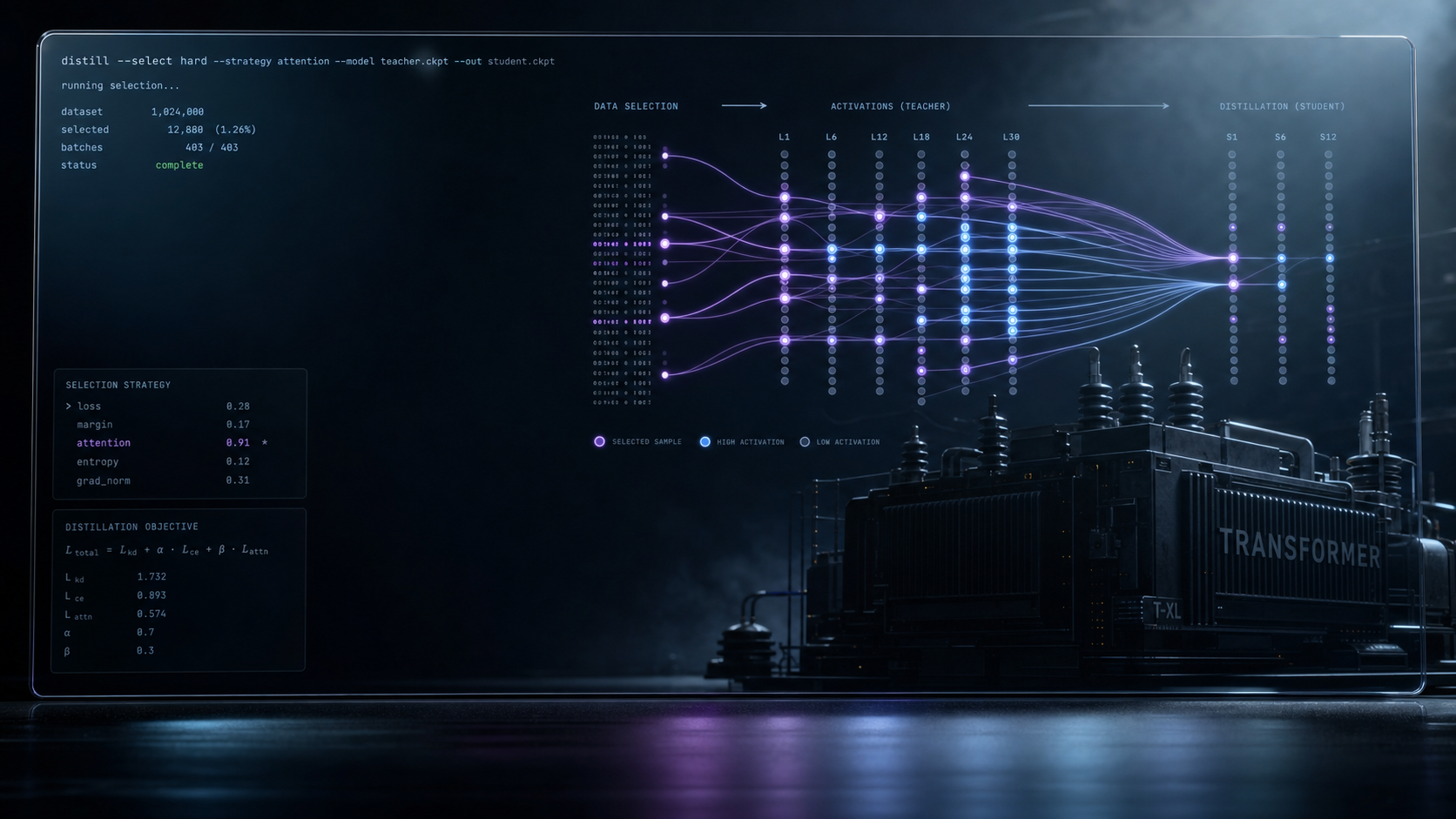Screen dimensions: 1456x819
Task: Click the blue High Activation legend dot
Action: pos(704,441)
